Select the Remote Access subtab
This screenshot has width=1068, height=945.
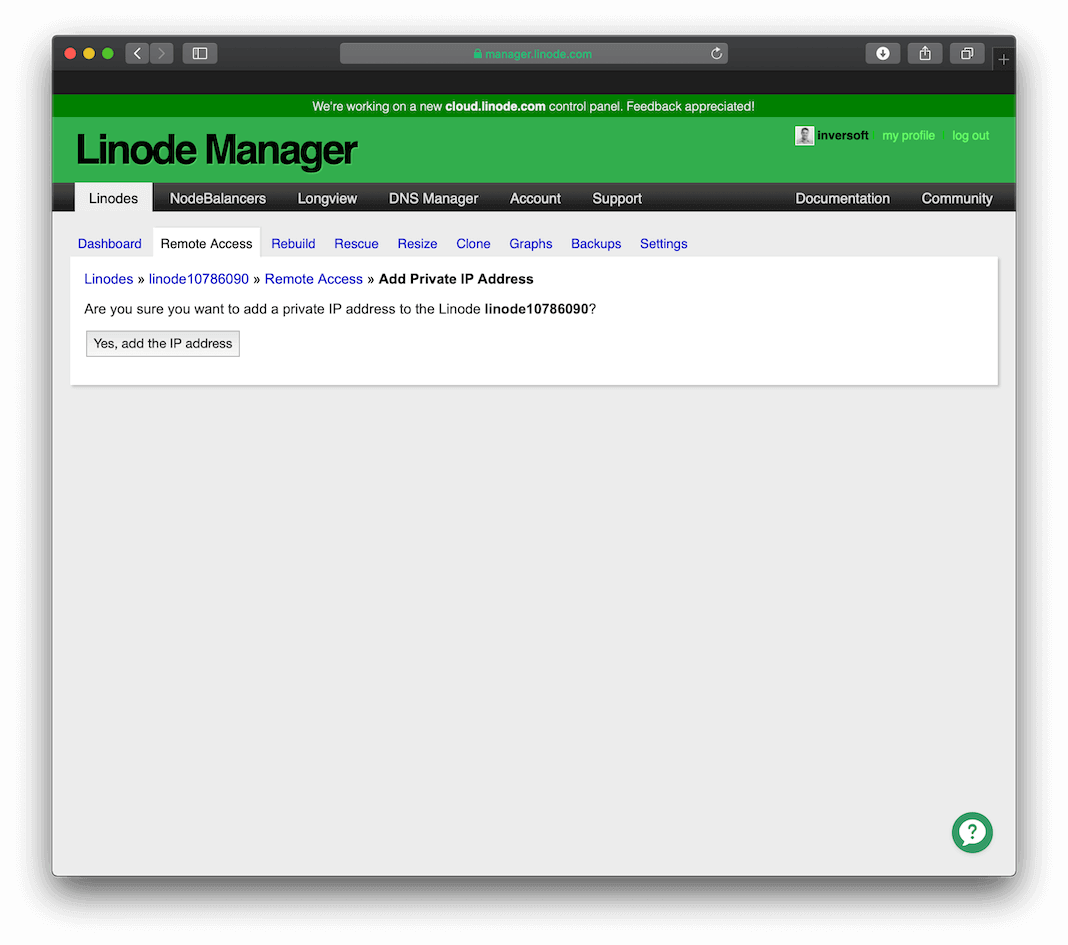click(206, 243)
